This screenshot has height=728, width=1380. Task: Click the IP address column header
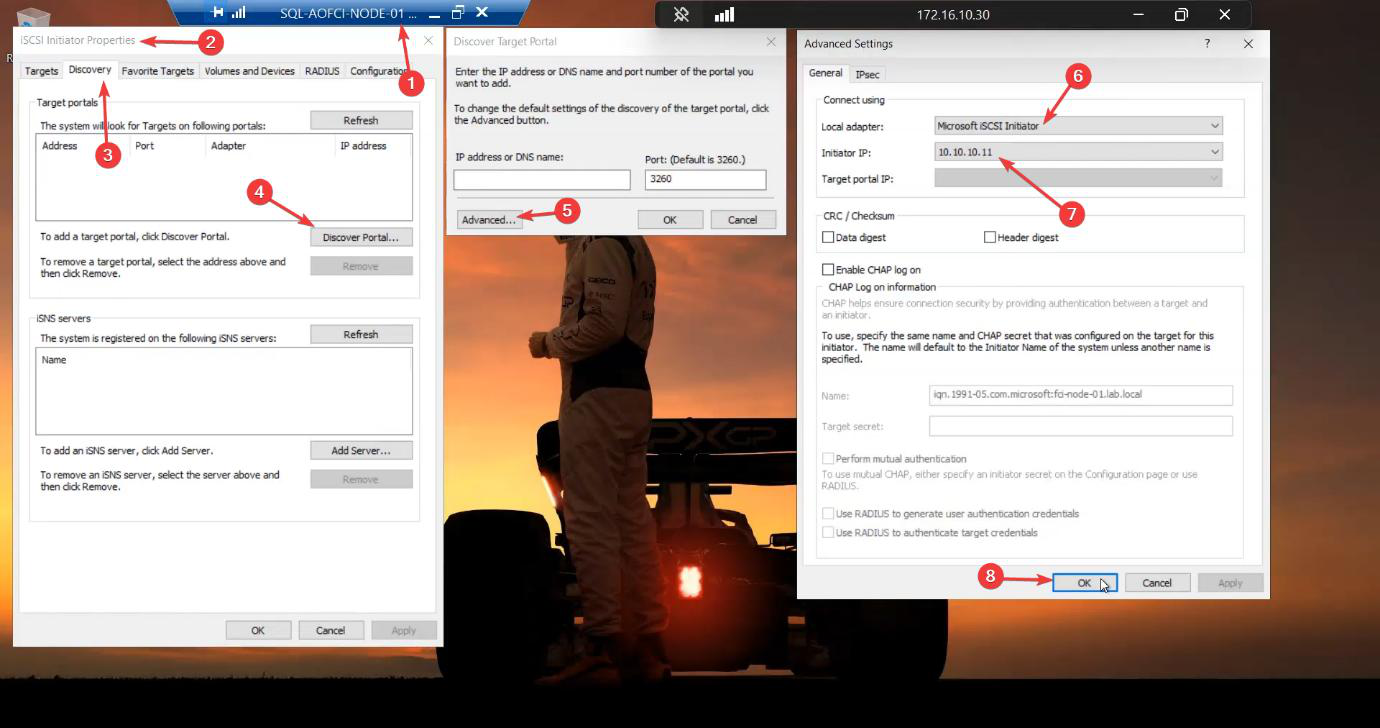363,146
